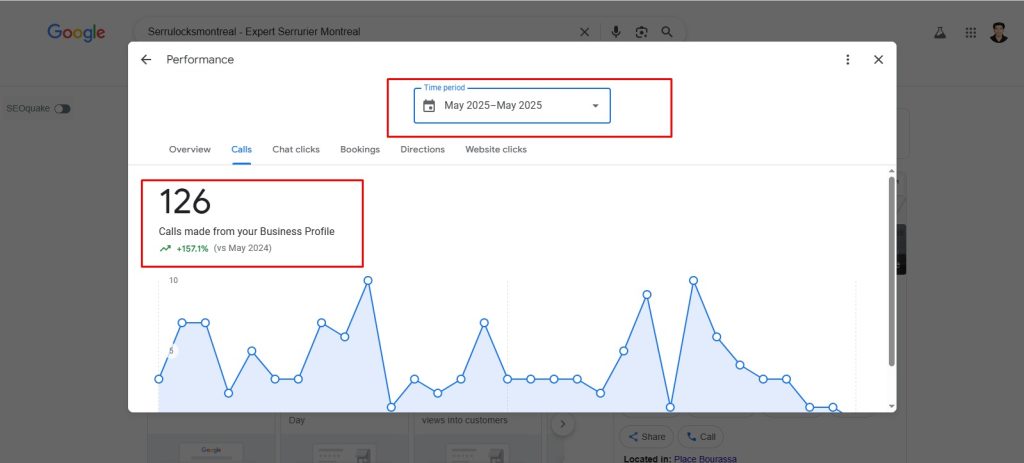Viewport: 1024px width, 463px height.
Task: Click the Google logo
Action: click(76, 33)
